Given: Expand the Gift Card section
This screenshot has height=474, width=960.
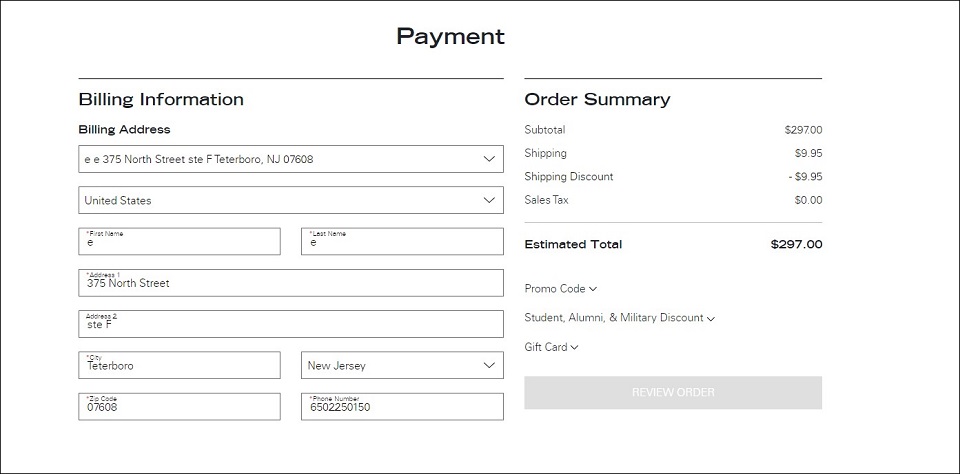Looking at the screenshot, I should click(551, 347).
